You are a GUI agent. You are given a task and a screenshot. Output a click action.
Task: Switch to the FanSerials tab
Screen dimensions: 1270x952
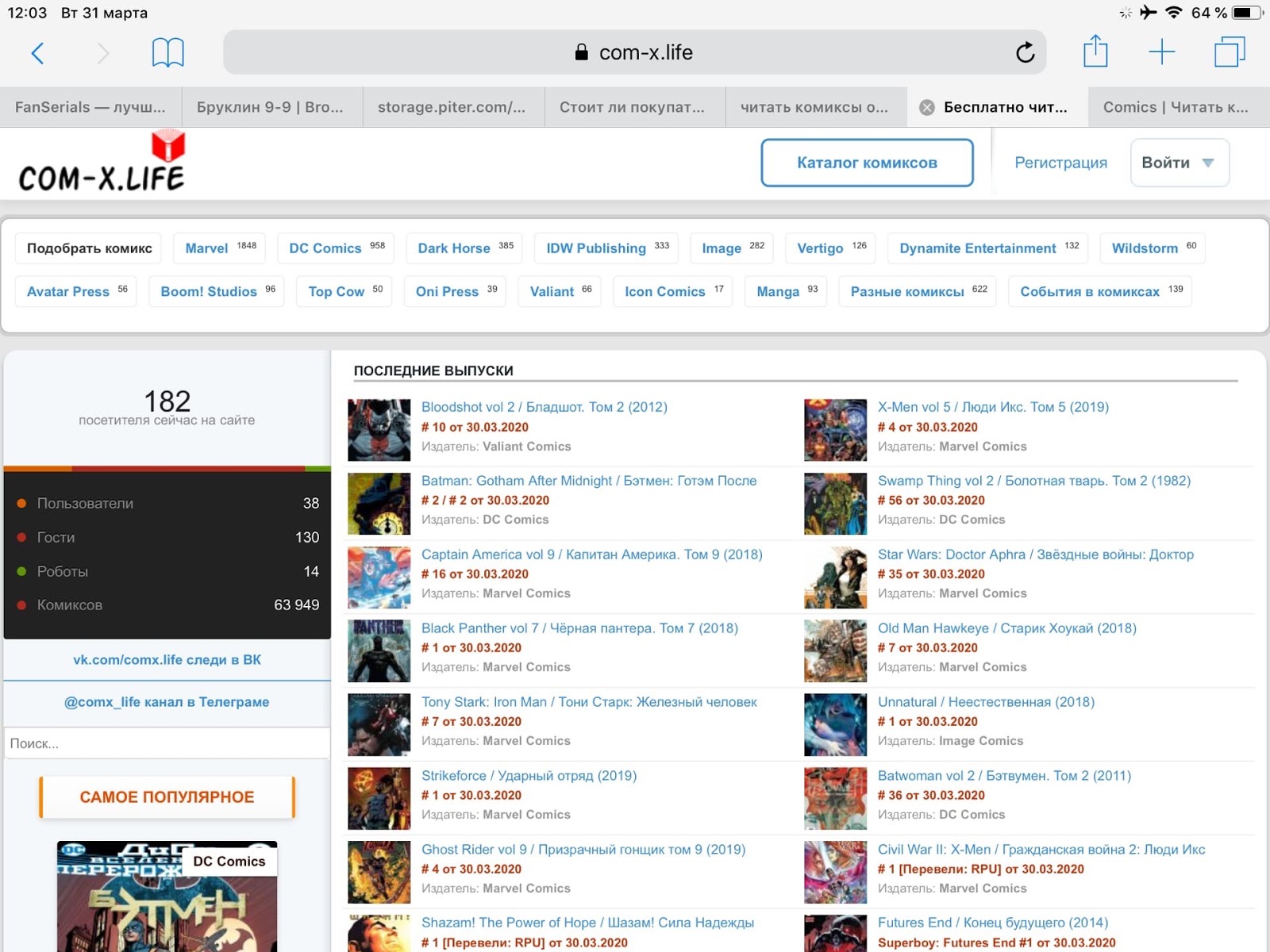[90, 107]
